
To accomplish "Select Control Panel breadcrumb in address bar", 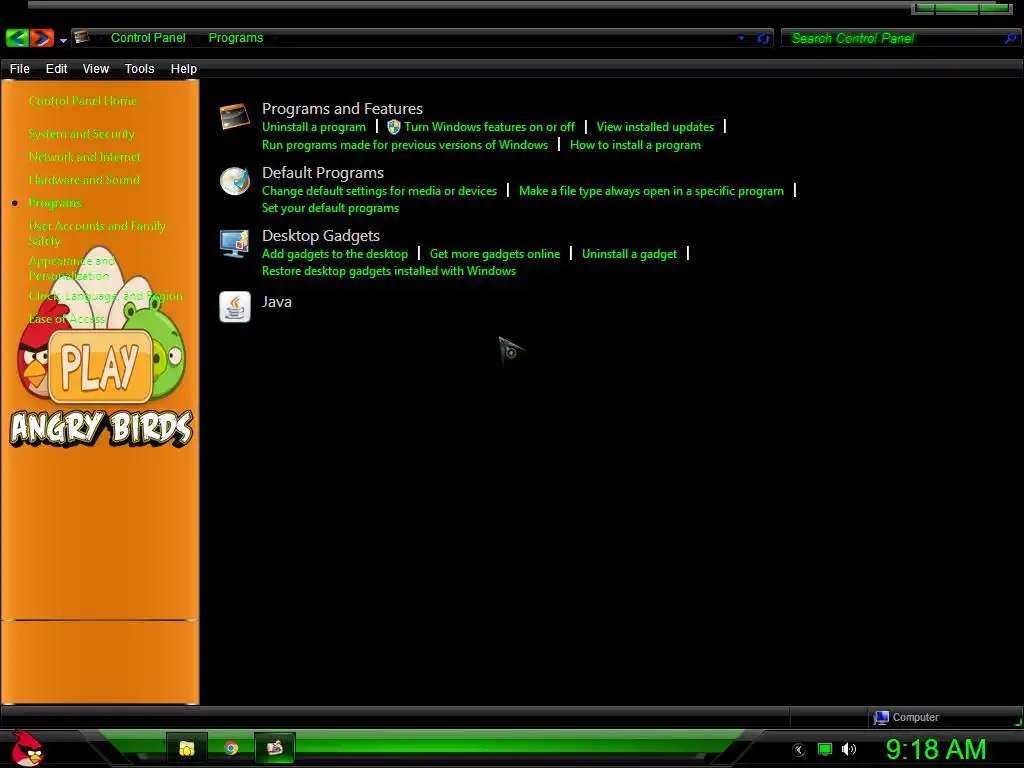I will (x=148, y=38).
